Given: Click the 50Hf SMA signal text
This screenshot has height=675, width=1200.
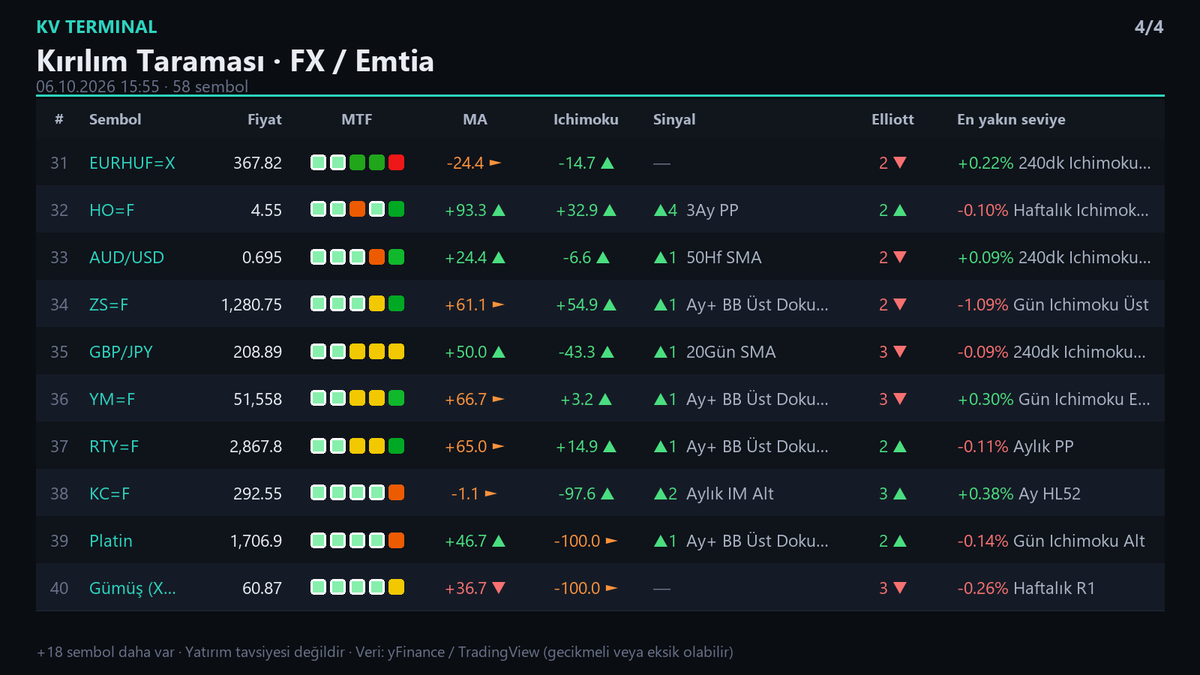Looking at the screenshot, I should [x=724, y=257].
